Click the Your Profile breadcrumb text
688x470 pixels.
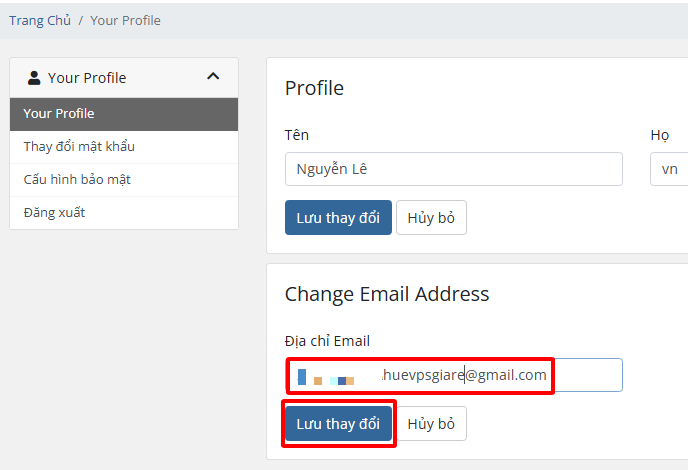click(x=125, y=21)
